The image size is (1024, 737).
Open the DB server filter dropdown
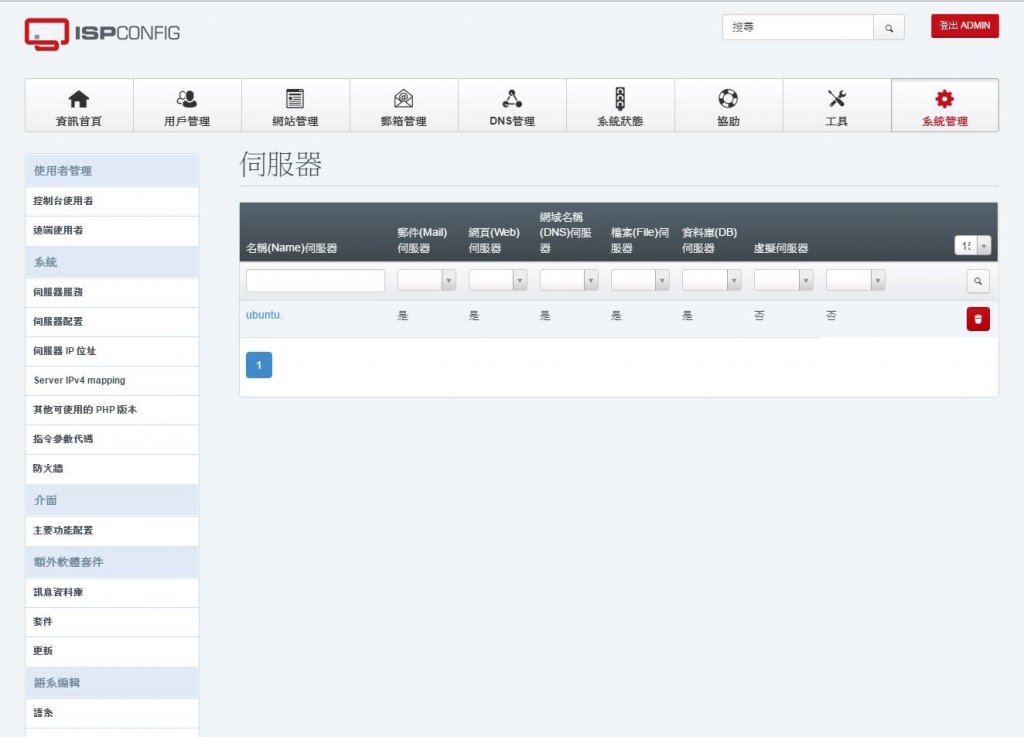pos(711,280)
